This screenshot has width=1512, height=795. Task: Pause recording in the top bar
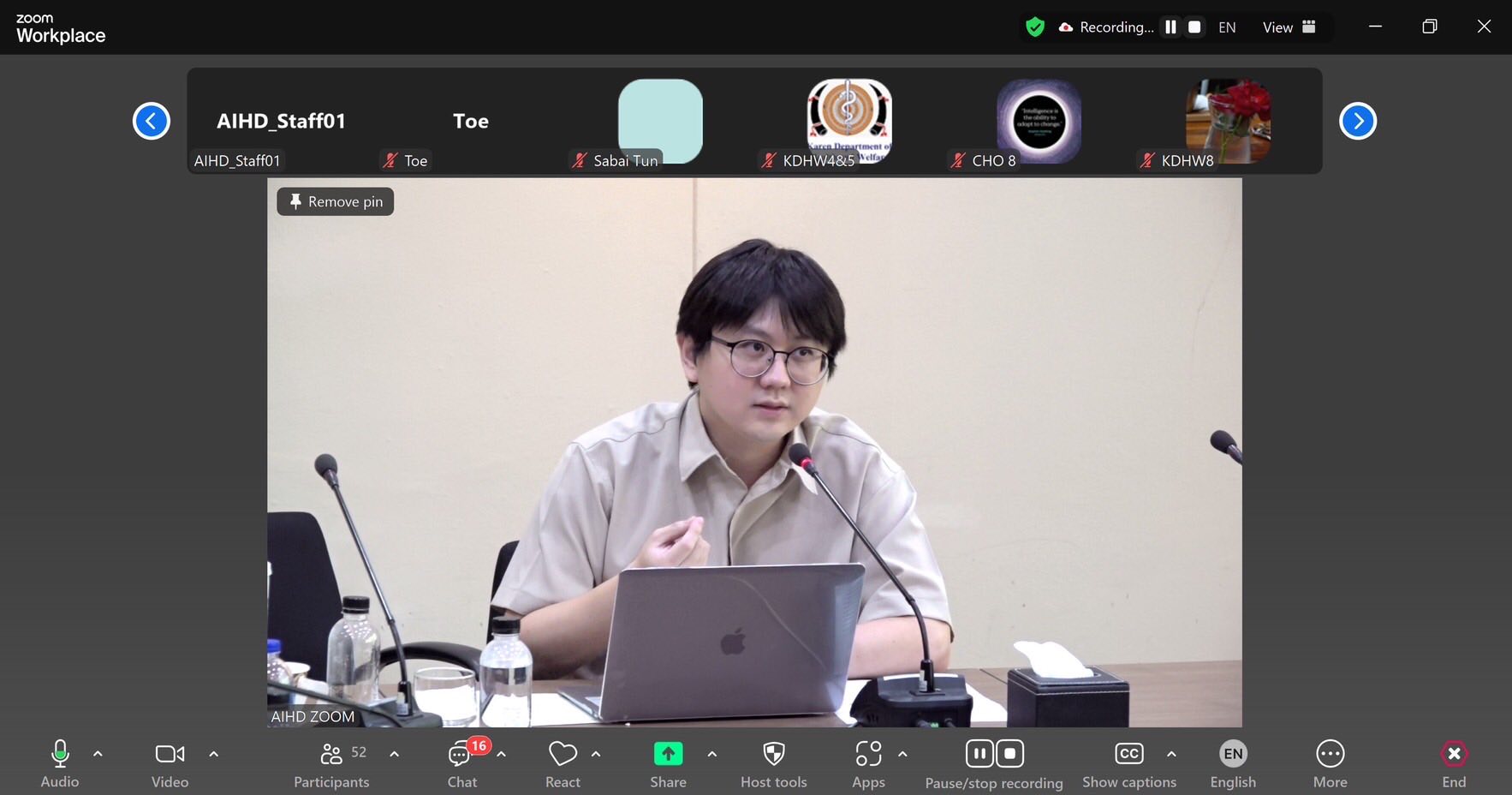(x=1170, y=27)
